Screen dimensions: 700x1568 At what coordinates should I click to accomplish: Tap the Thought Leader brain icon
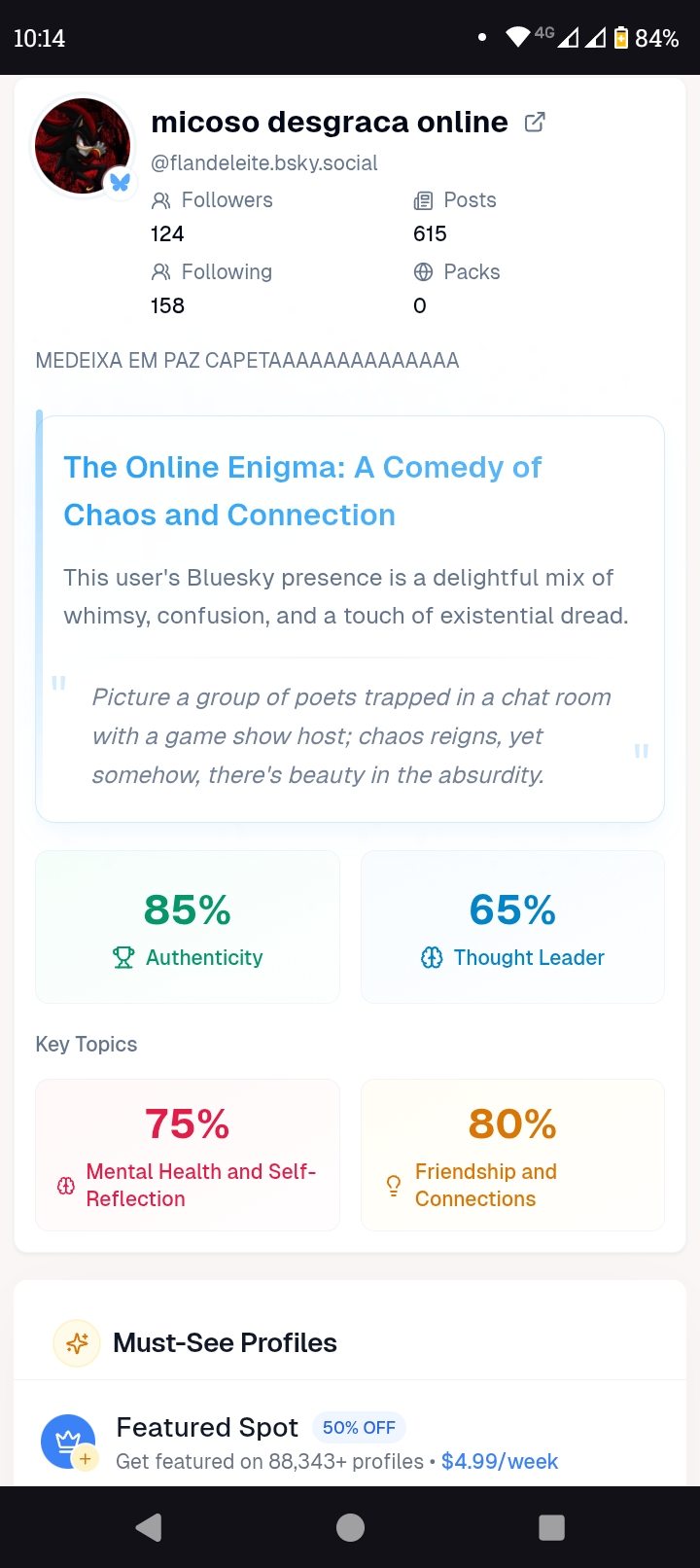(432, 958)
